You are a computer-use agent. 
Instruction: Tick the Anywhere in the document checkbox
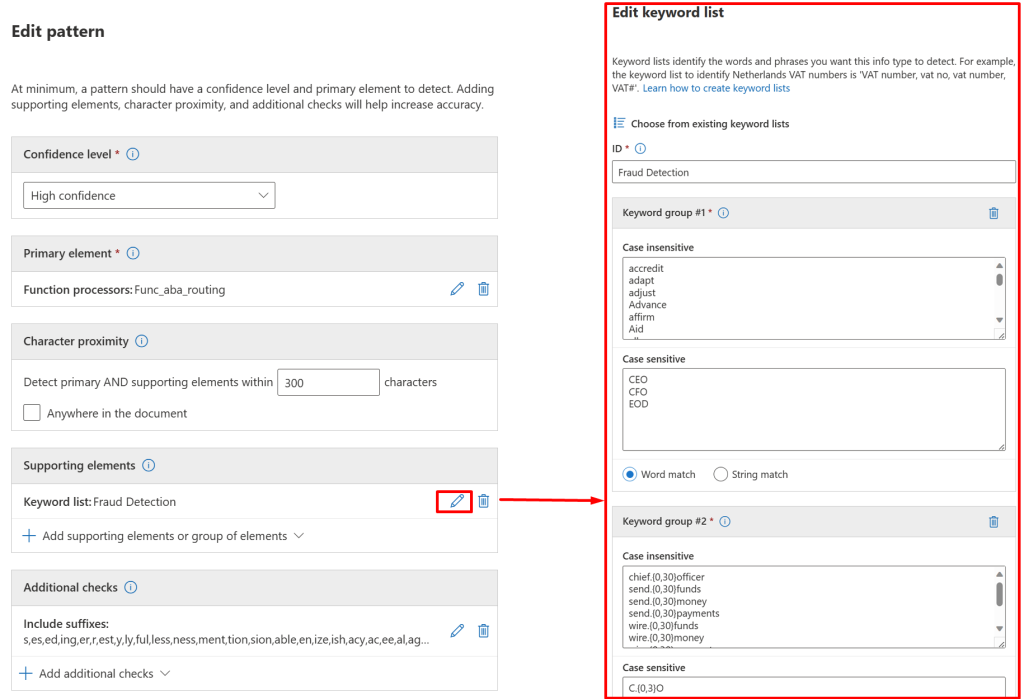point(32,413)
